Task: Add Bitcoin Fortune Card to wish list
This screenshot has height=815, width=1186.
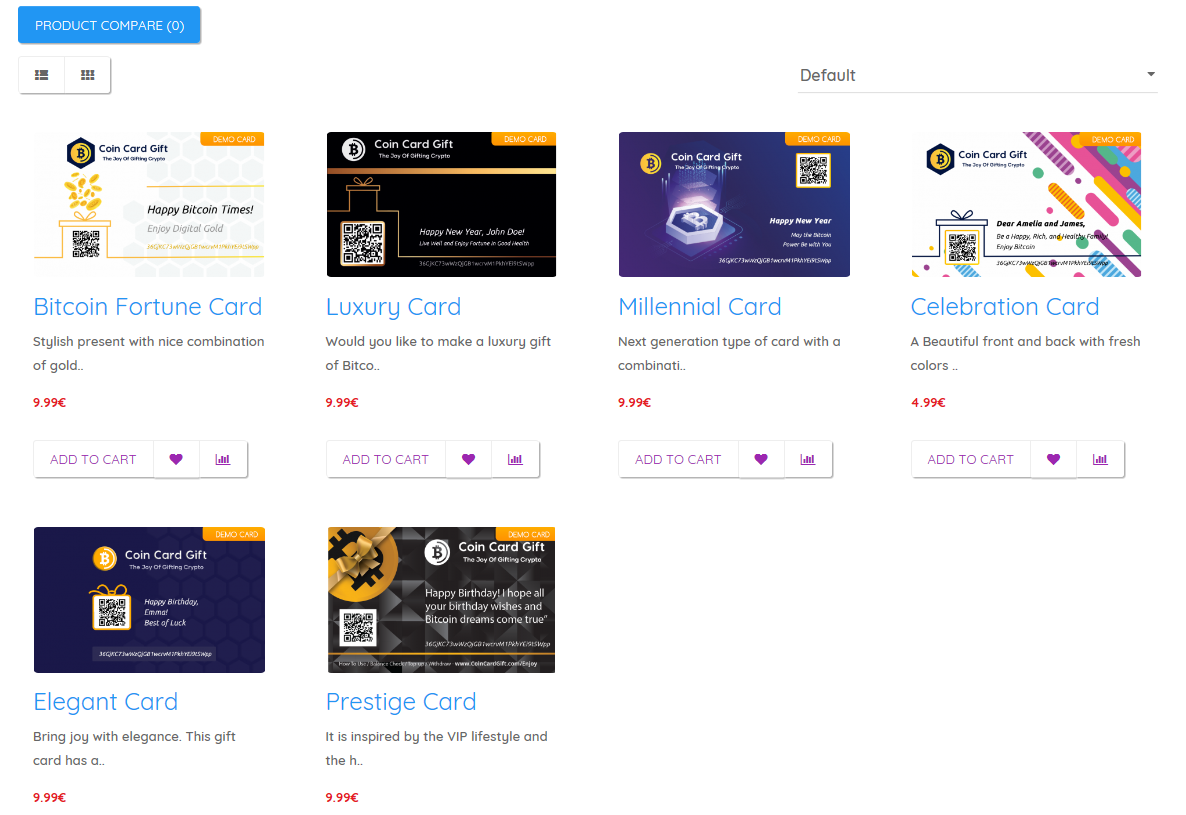Action: click(176, 459)
